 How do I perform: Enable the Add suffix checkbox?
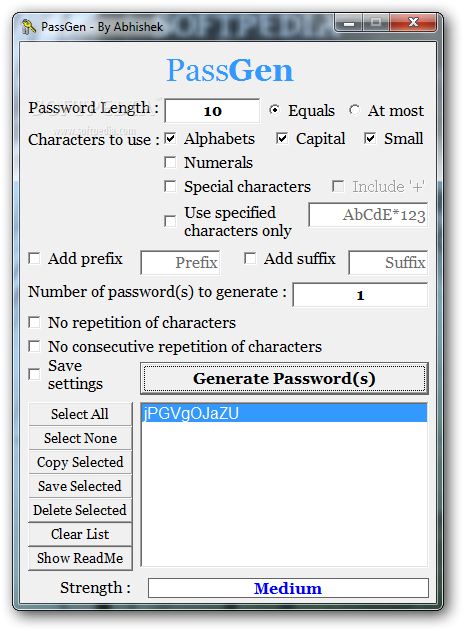[x=250, y=258]
